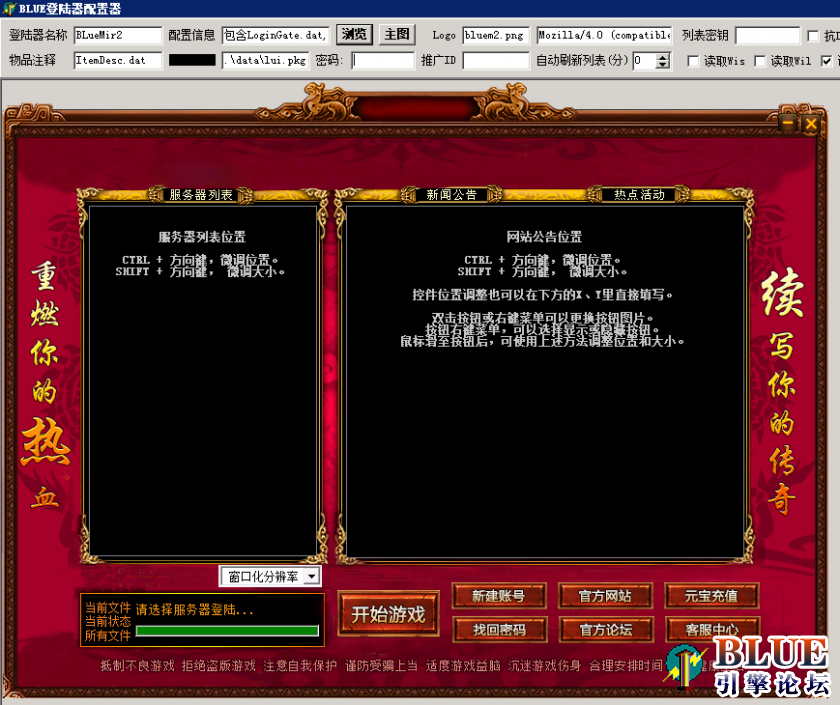Open the 官方论坛 forum

[x=604, y=630]
